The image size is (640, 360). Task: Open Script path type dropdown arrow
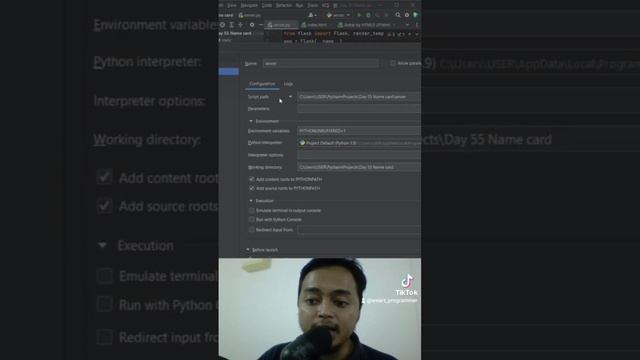click(290, 97)
